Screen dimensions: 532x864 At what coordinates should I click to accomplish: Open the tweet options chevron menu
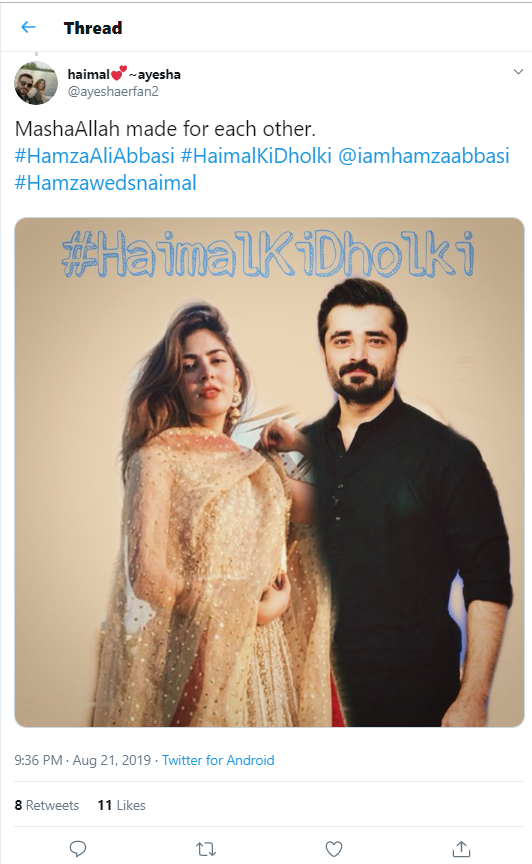pyautogui.click(x=518, y=72)
